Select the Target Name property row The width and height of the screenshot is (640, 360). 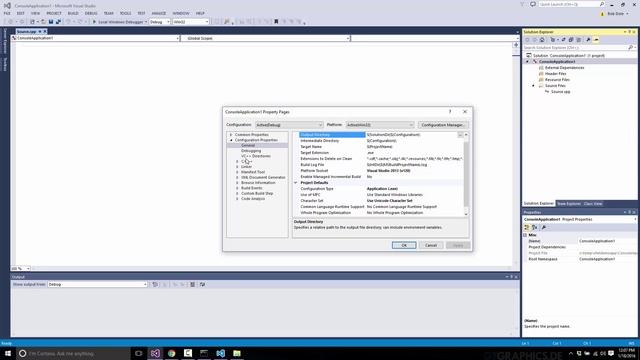(381, 147)
